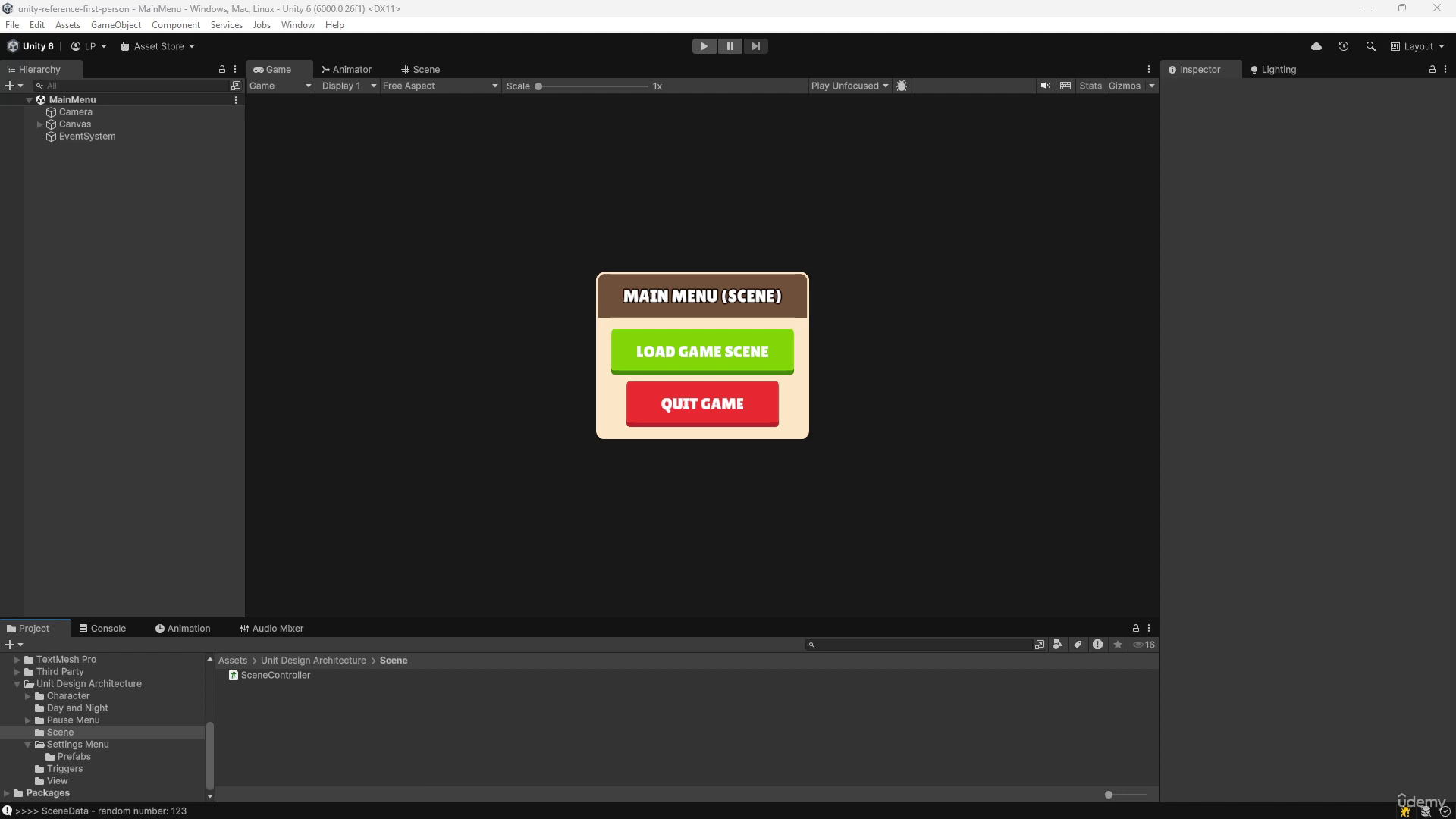Switch to the Animator tab
The height and width of the screenshot is (819, 1456).
point(347,69)
